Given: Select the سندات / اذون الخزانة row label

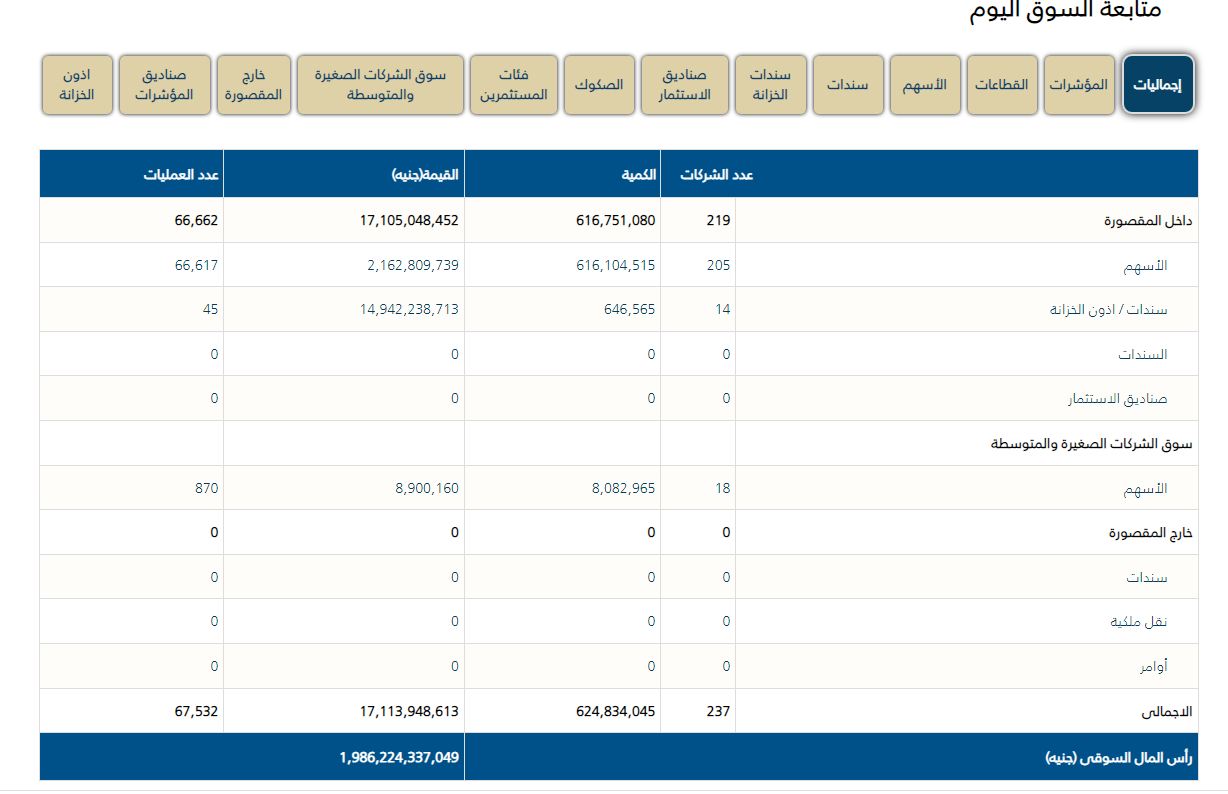Looking at the screenshot, I should pos(1108,310).
